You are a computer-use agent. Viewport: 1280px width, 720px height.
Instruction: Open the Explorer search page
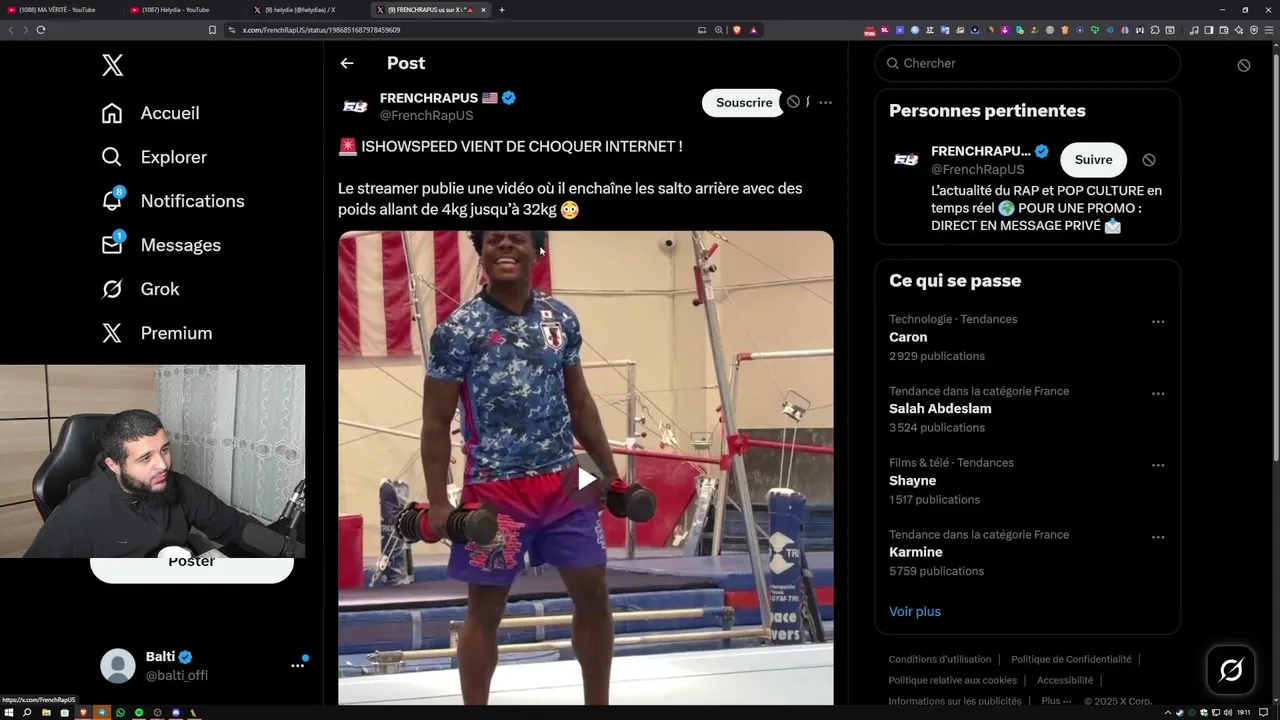click(154, 157)
